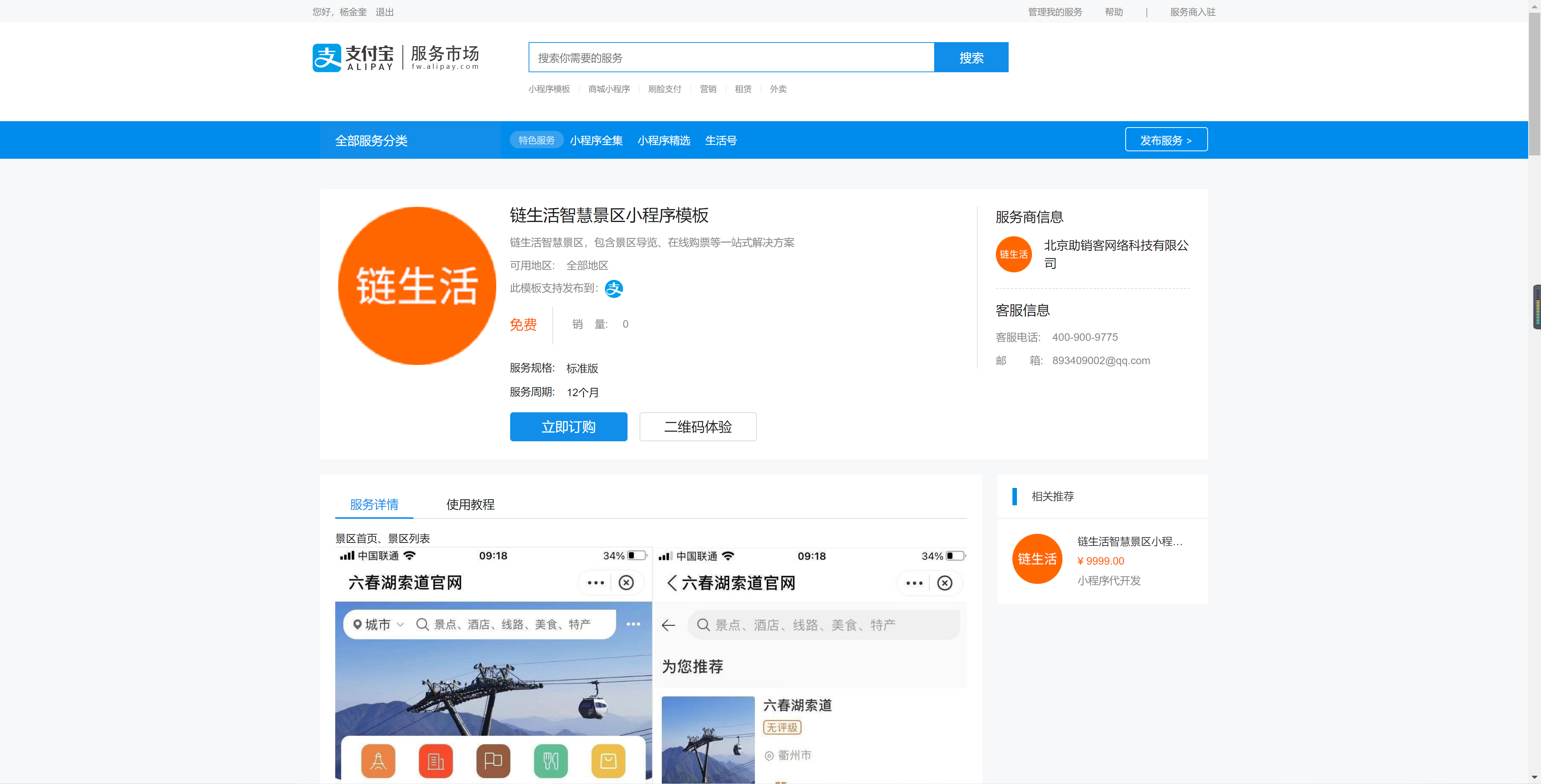This screenshot has height=784, width=1541.
Task: Click the yellow shopping bag icon
Action: coord(608,761)
